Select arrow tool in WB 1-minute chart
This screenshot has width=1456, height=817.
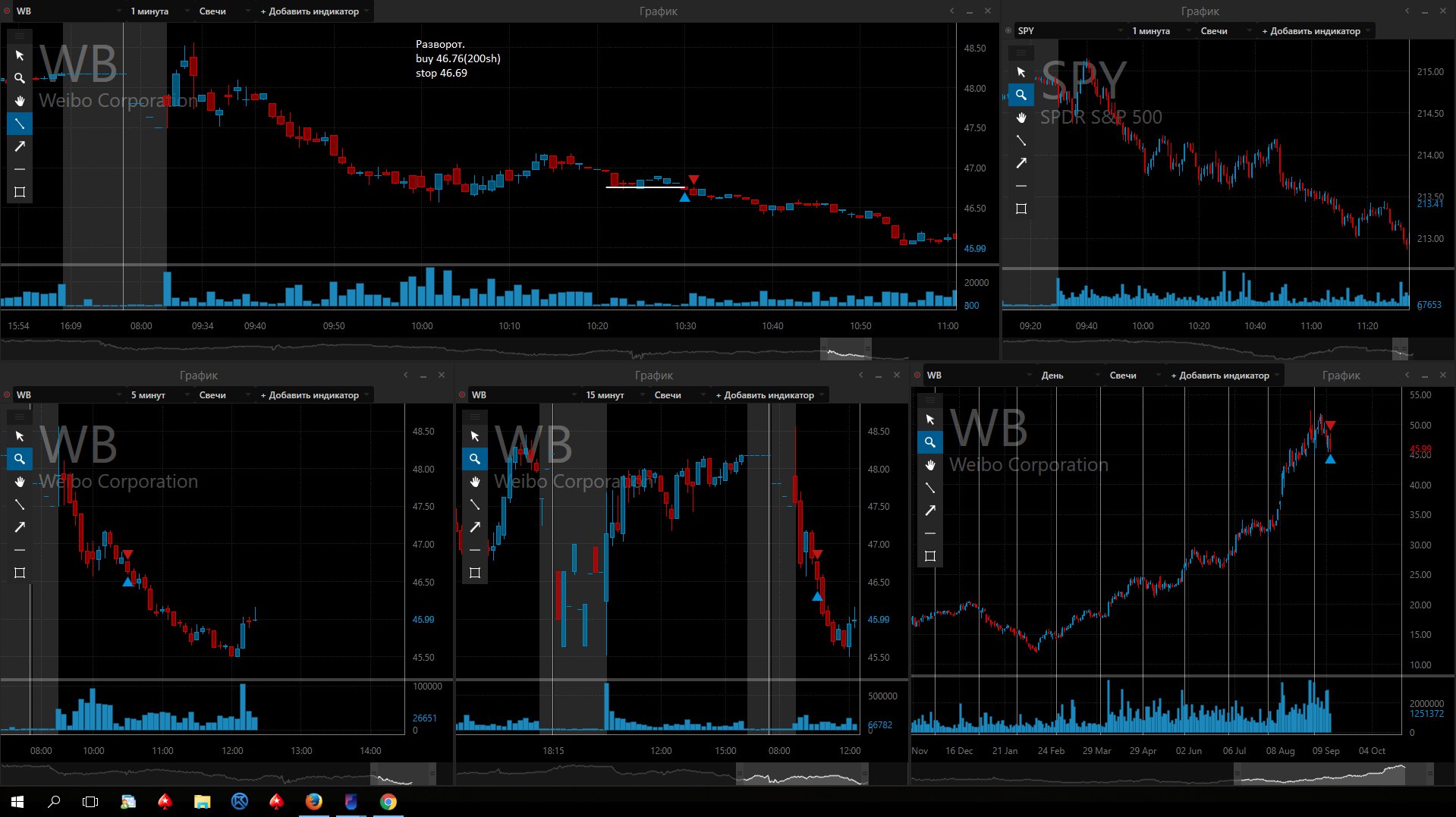point(20,146)
